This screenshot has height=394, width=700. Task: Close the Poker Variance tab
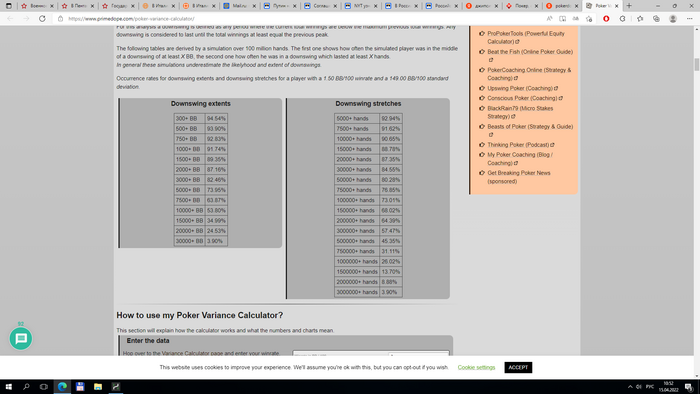tap(617, 6)
